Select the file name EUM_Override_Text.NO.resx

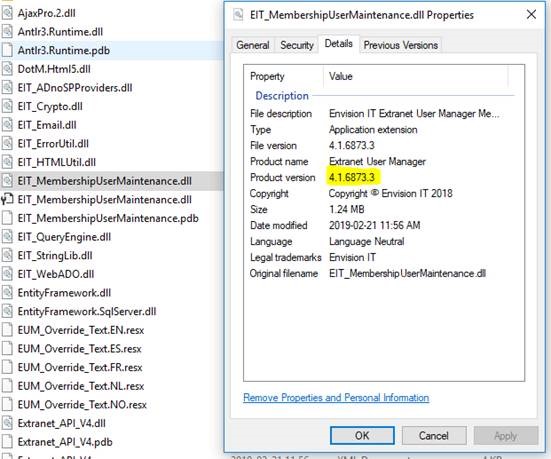[82, 404]
